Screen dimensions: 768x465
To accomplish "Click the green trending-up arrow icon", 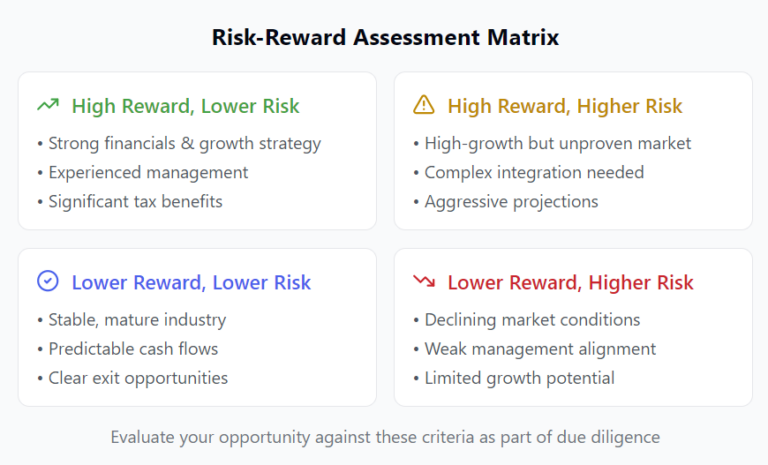I will click(47, 105).
